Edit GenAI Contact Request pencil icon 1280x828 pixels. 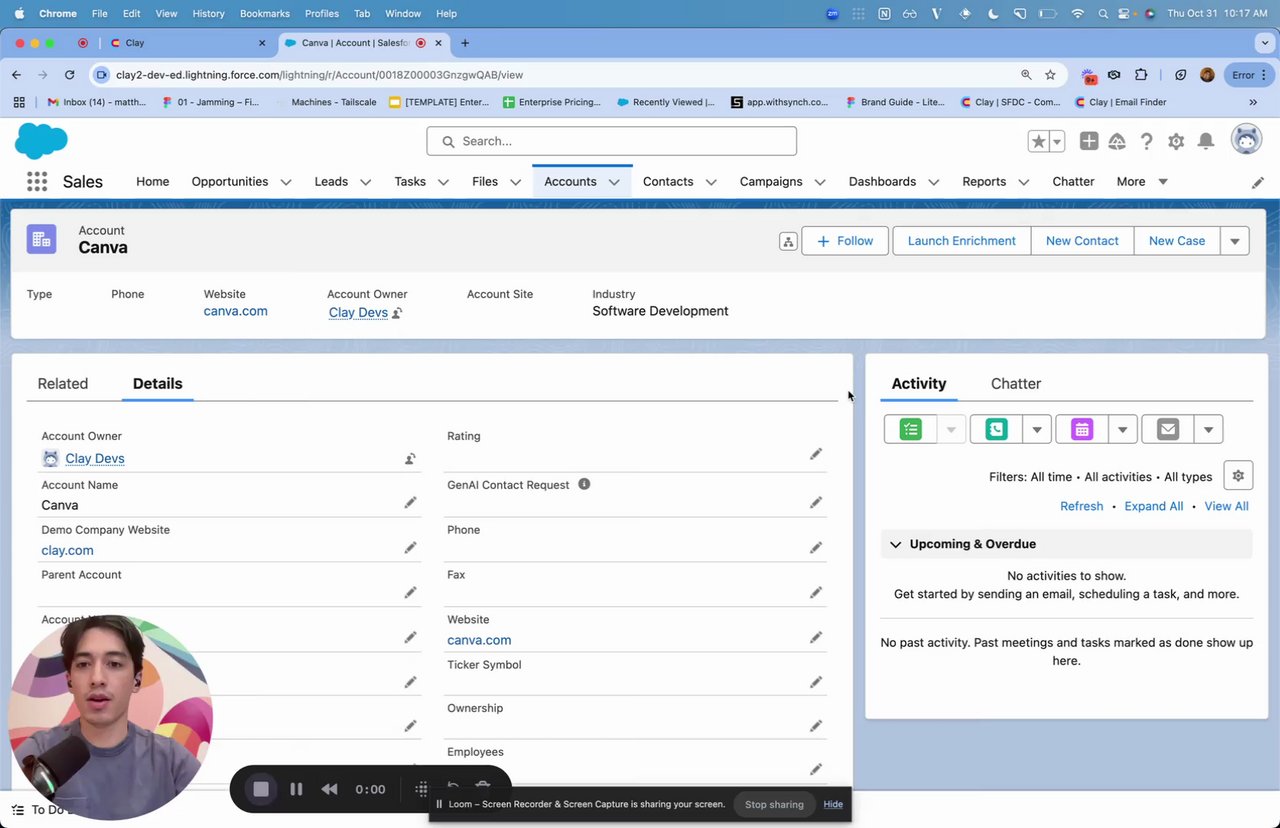[816, 503]
